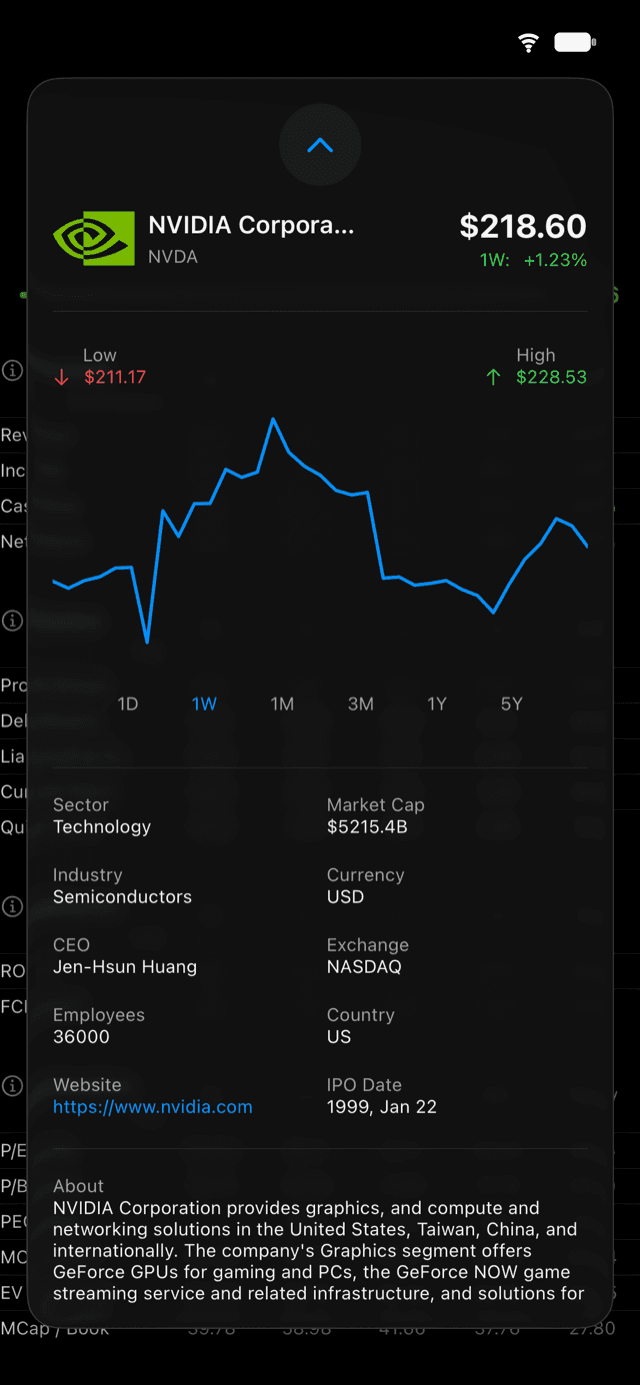
Task: Click the About description paragraph
Action: 320,1251
